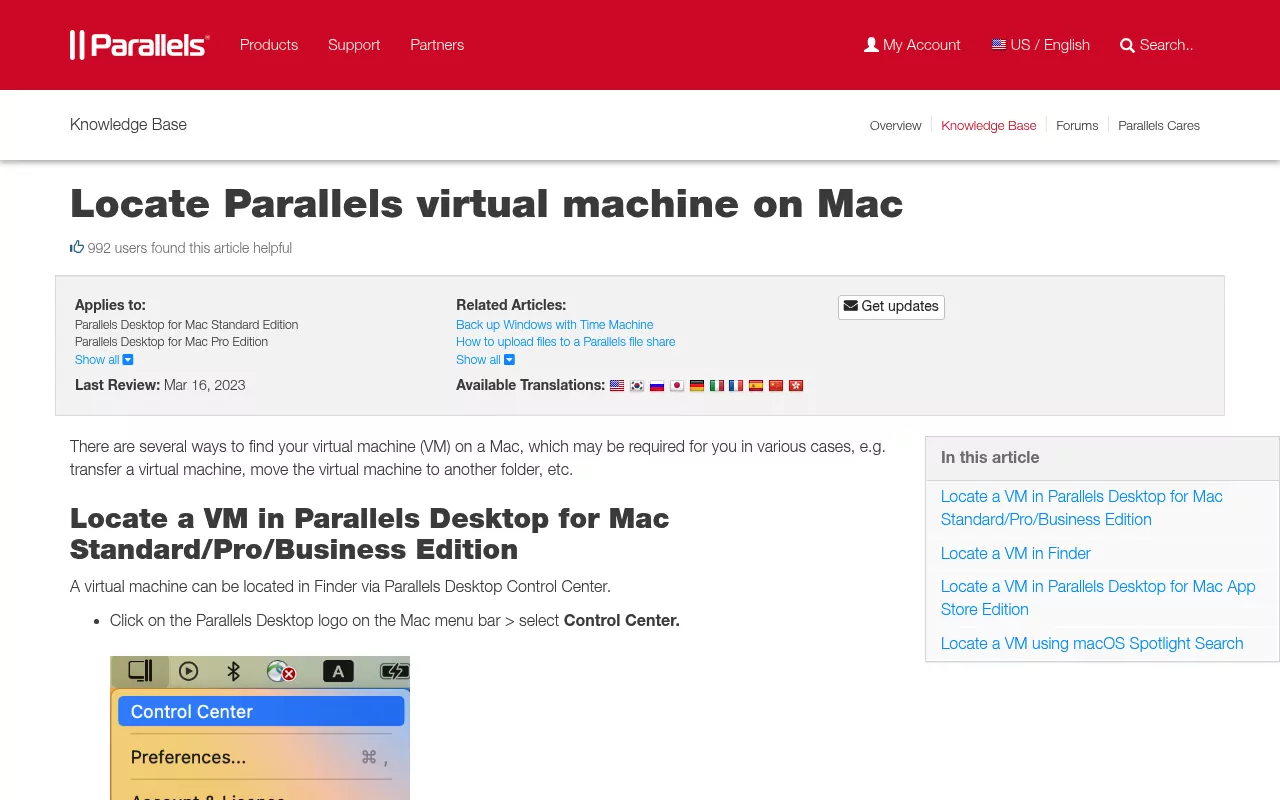Click Parallels Desktop for Mac Pro Edition text
This screenshot has width=1280, height=800.
[171, 342]
